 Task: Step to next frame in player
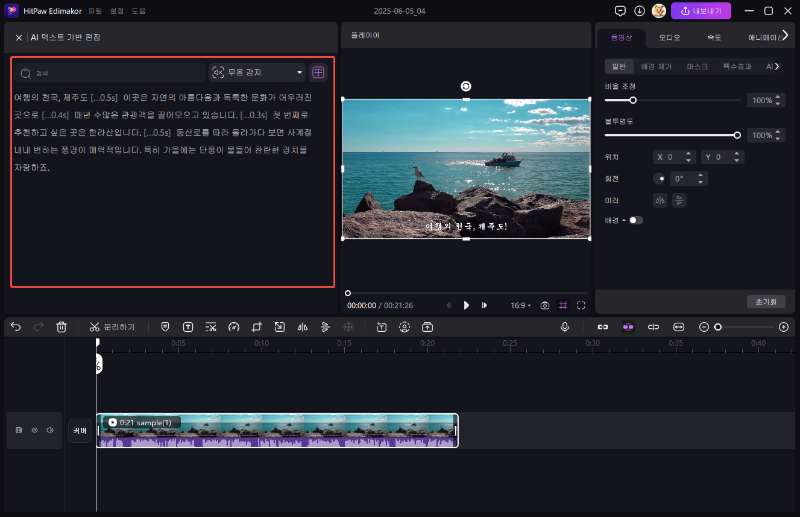click(484, 305)
